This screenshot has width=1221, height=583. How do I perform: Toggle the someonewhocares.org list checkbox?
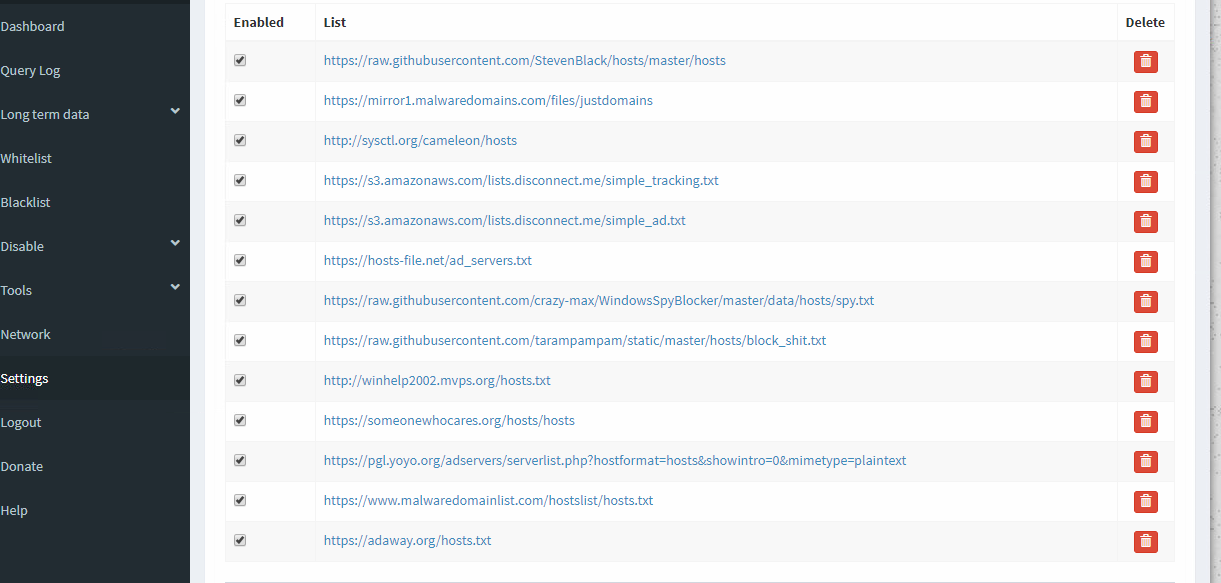(240, 421)
